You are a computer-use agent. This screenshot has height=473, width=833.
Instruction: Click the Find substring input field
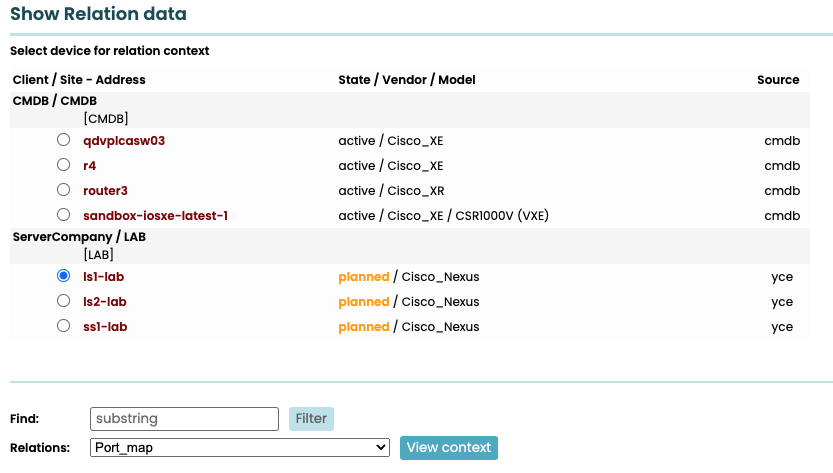[184, 418]
